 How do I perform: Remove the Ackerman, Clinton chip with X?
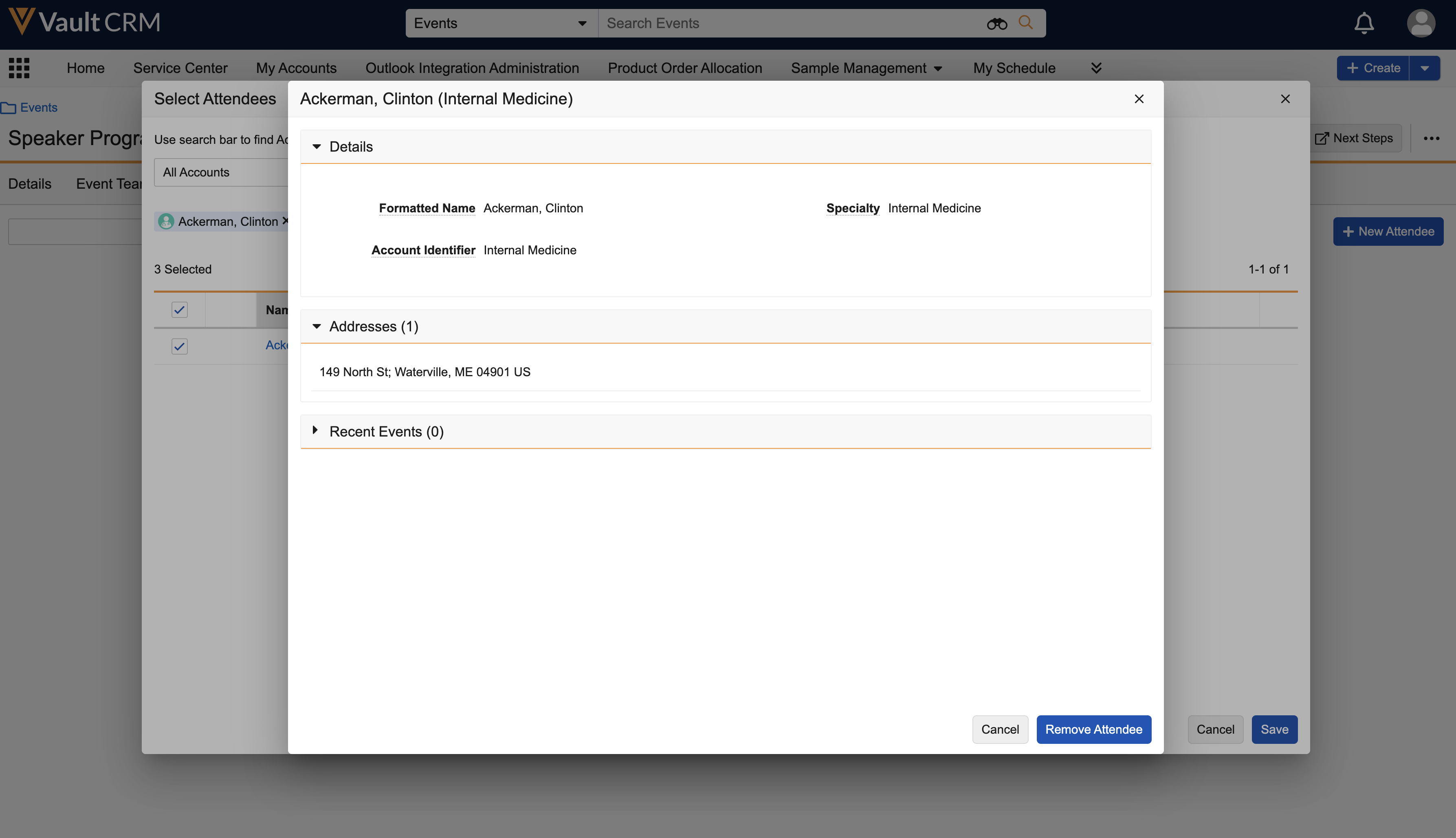[285, 221]
